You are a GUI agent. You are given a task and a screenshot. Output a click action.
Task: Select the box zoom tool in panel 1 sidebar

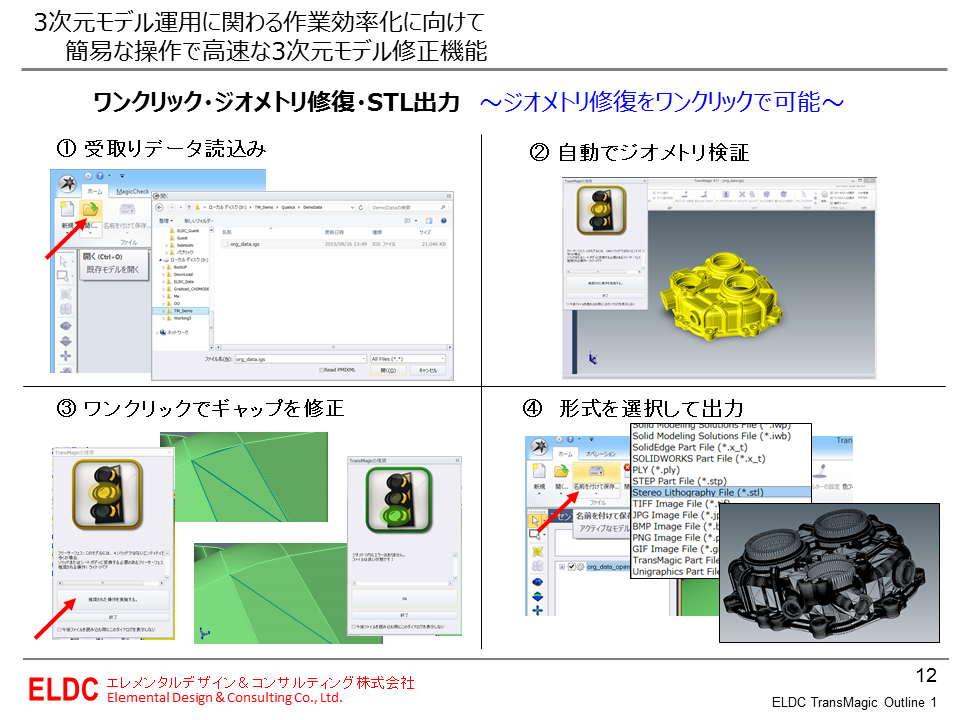[64, 277]
